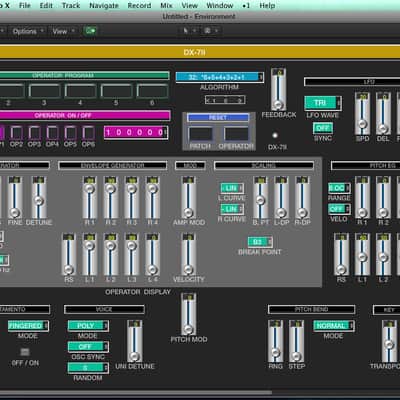The image size is (400, 400).
Task: Open the Navigate menu
Action: (104, 6)
